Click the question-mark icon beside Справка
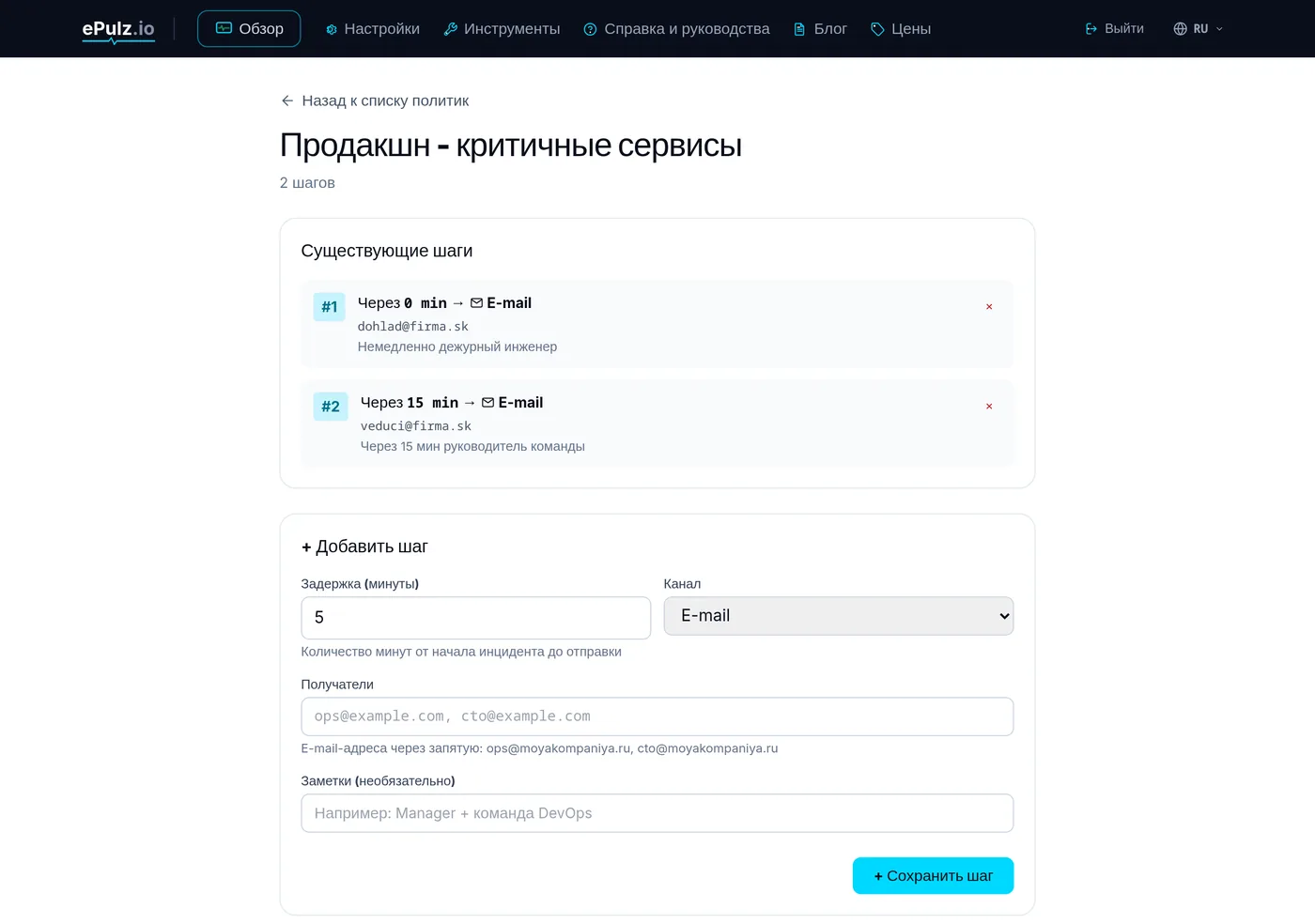 pyautogui.click(x=591, y=29)
